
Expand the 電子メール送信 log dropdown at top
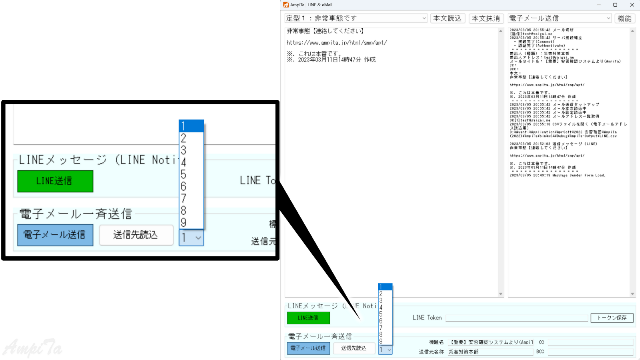tap(560, 18)
